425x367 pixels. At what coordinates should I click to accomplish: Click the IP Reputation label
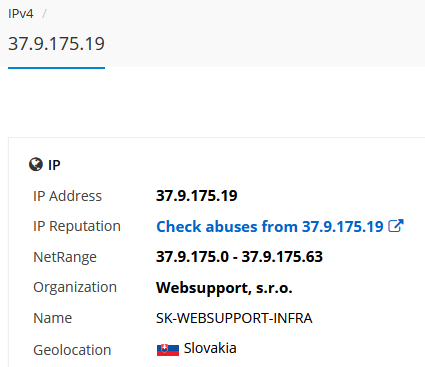click(x=77, y=227)
